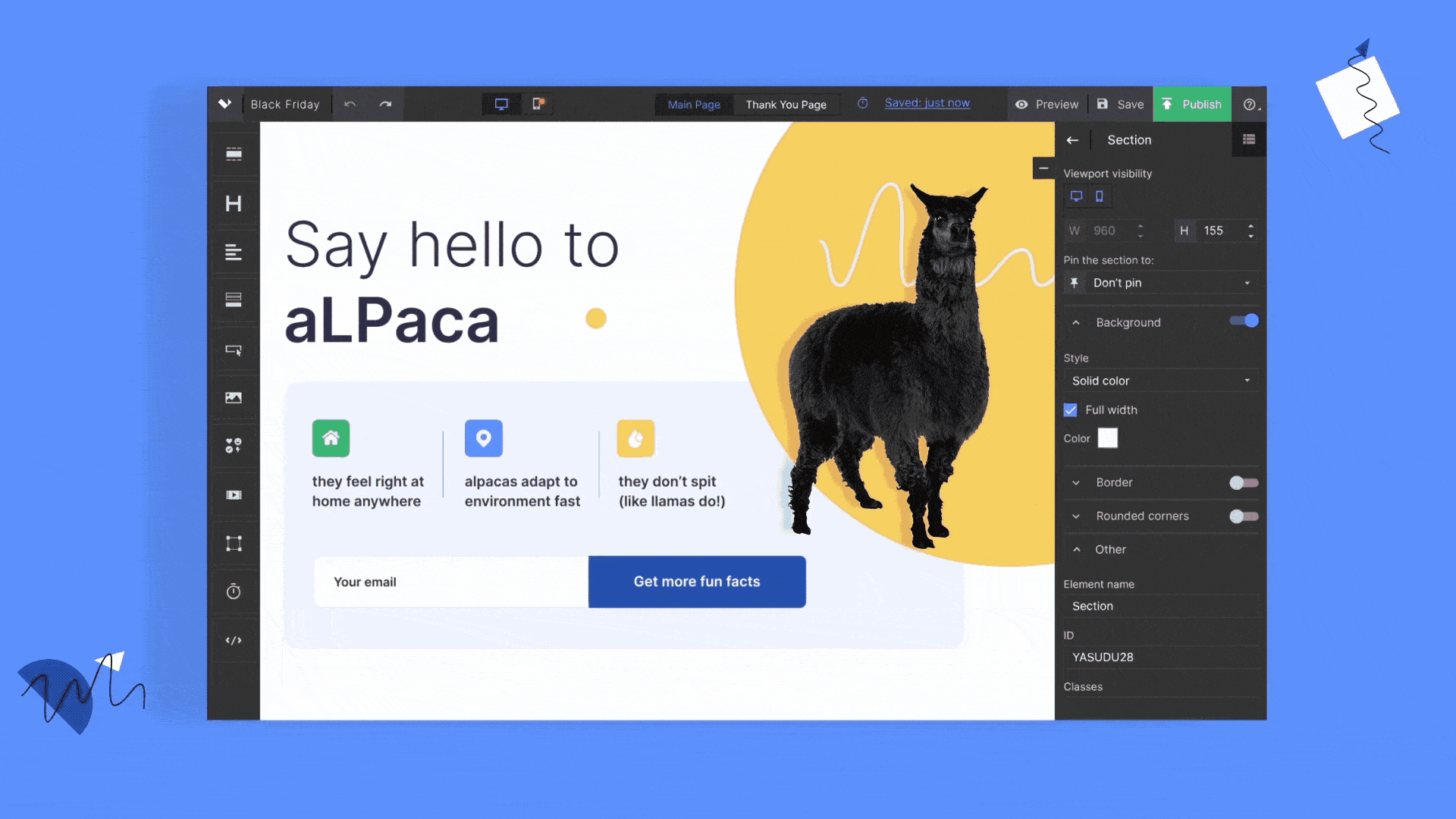Enable the Rounded corners toggle
Viewport: 1456px width, 819px height.
tap(1244, 516)
